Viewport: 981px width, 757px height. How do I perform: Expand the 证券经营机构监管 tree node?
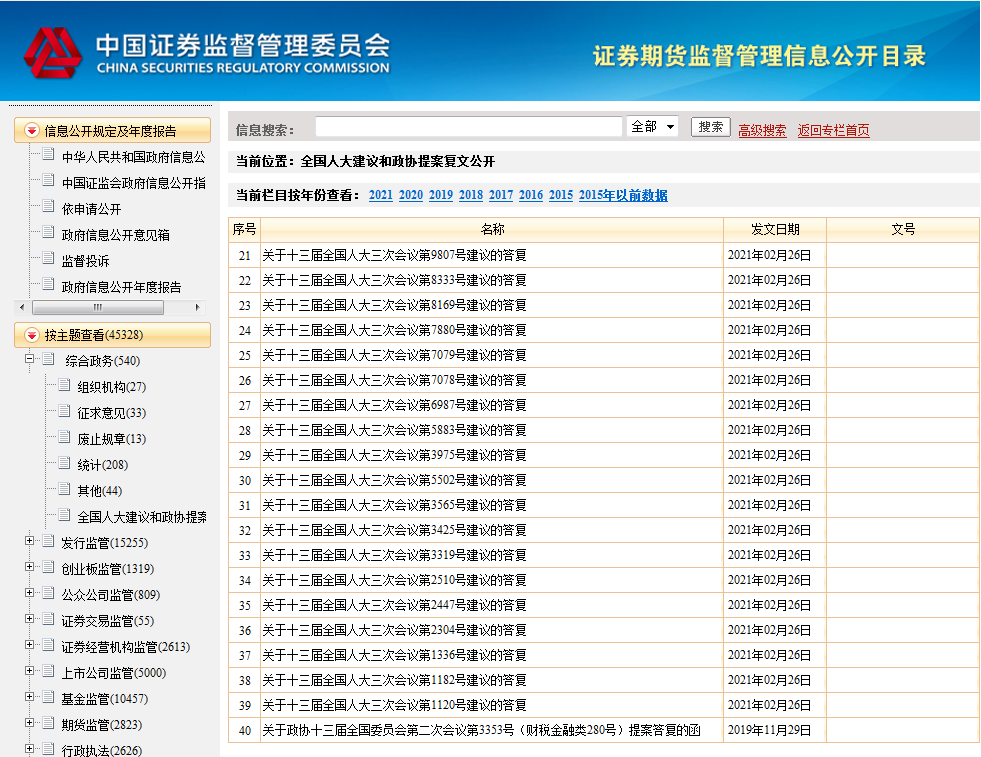coord(29,644)
